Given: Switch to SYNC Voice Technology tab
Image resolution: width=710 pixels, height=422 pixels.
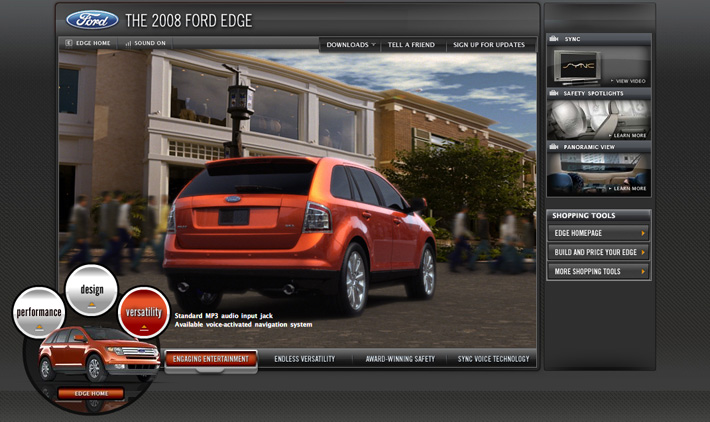Looking at the screenshot, I should click(493, 359).
